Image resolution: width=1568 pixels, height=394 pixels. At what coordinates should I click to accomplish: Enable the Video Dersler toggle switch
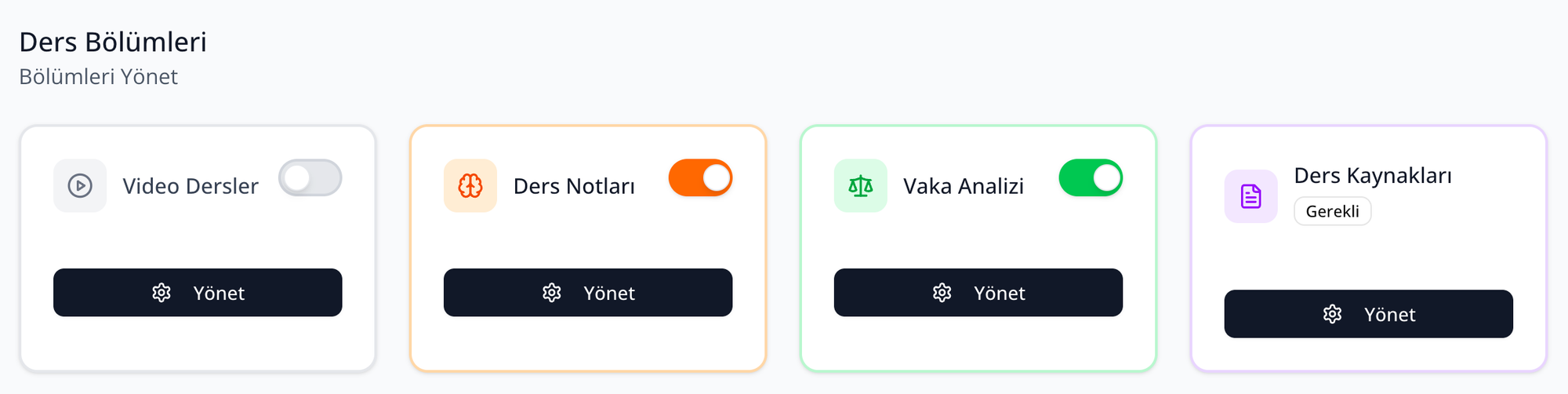coord(310,178)
